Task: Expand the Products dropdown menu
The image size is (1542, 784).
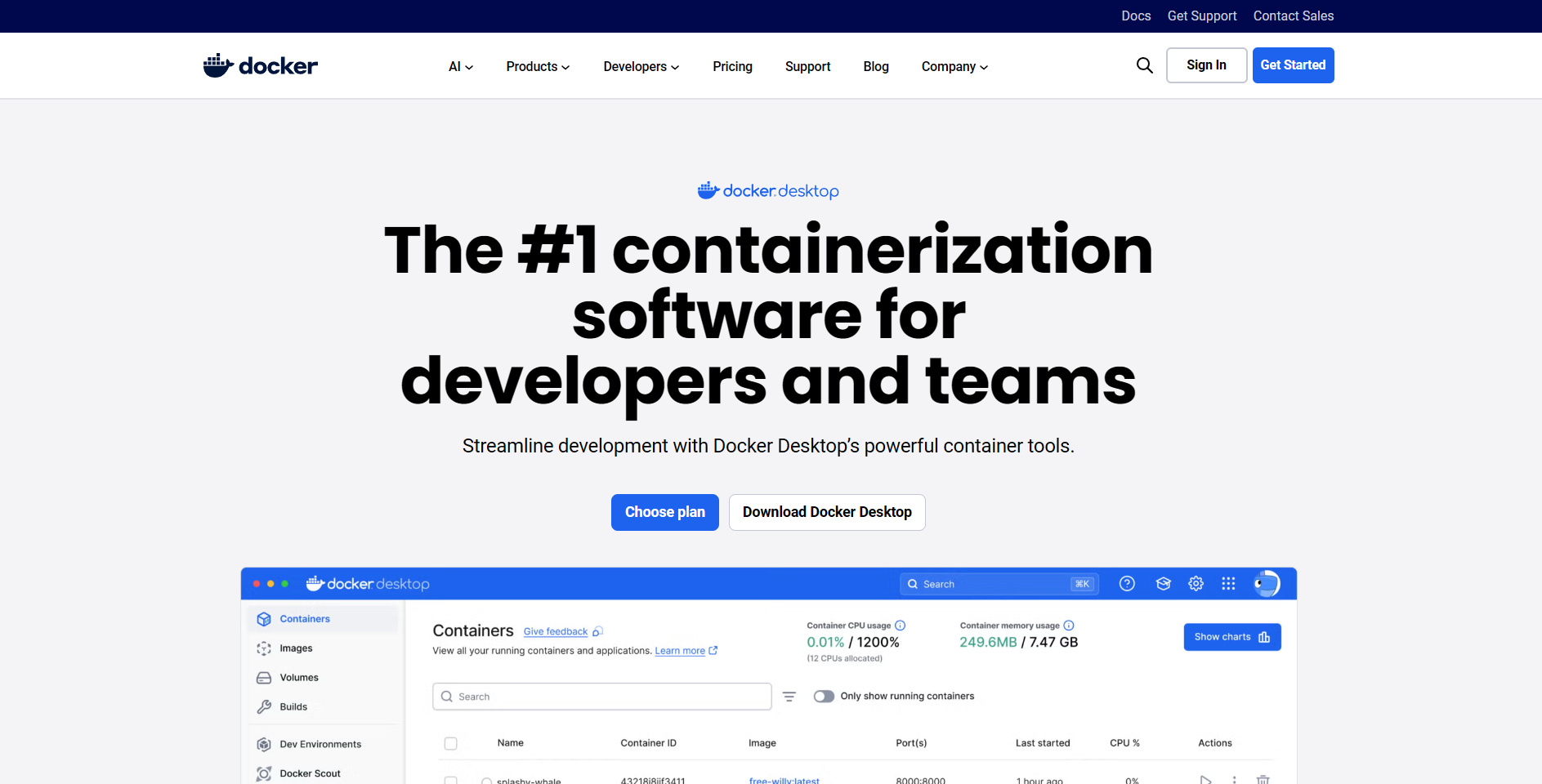Action: pos(538,67)
